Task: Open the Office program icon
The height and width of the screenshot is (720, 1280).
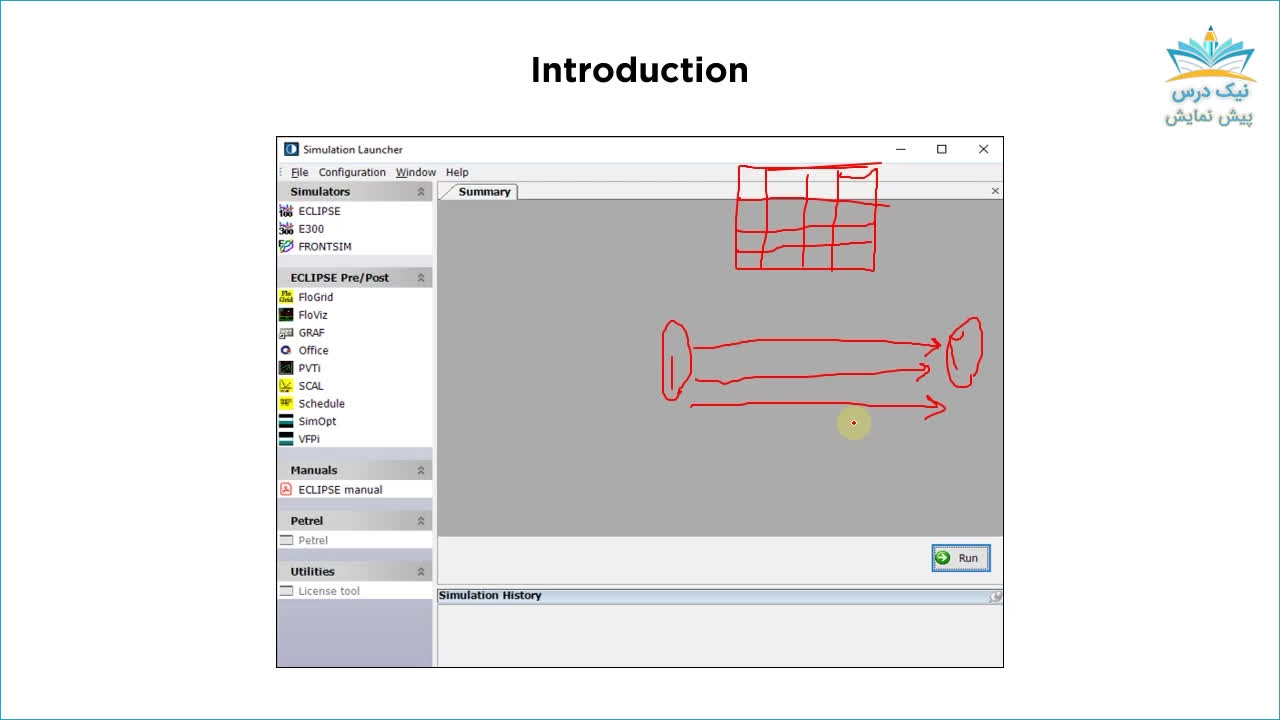Action: pyautogui.click(x=286, y=350)
